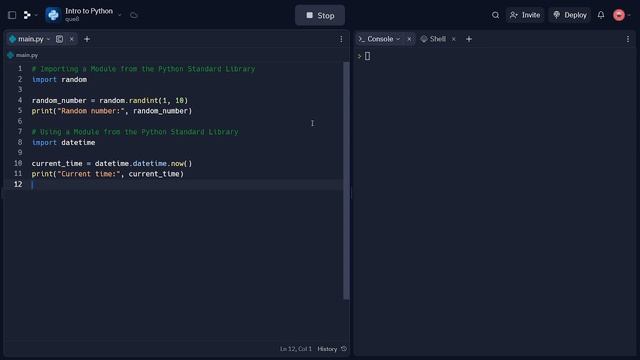The image size is (640, 360).
Task: Open file History in status bar
Action: (x=327, y=349)
